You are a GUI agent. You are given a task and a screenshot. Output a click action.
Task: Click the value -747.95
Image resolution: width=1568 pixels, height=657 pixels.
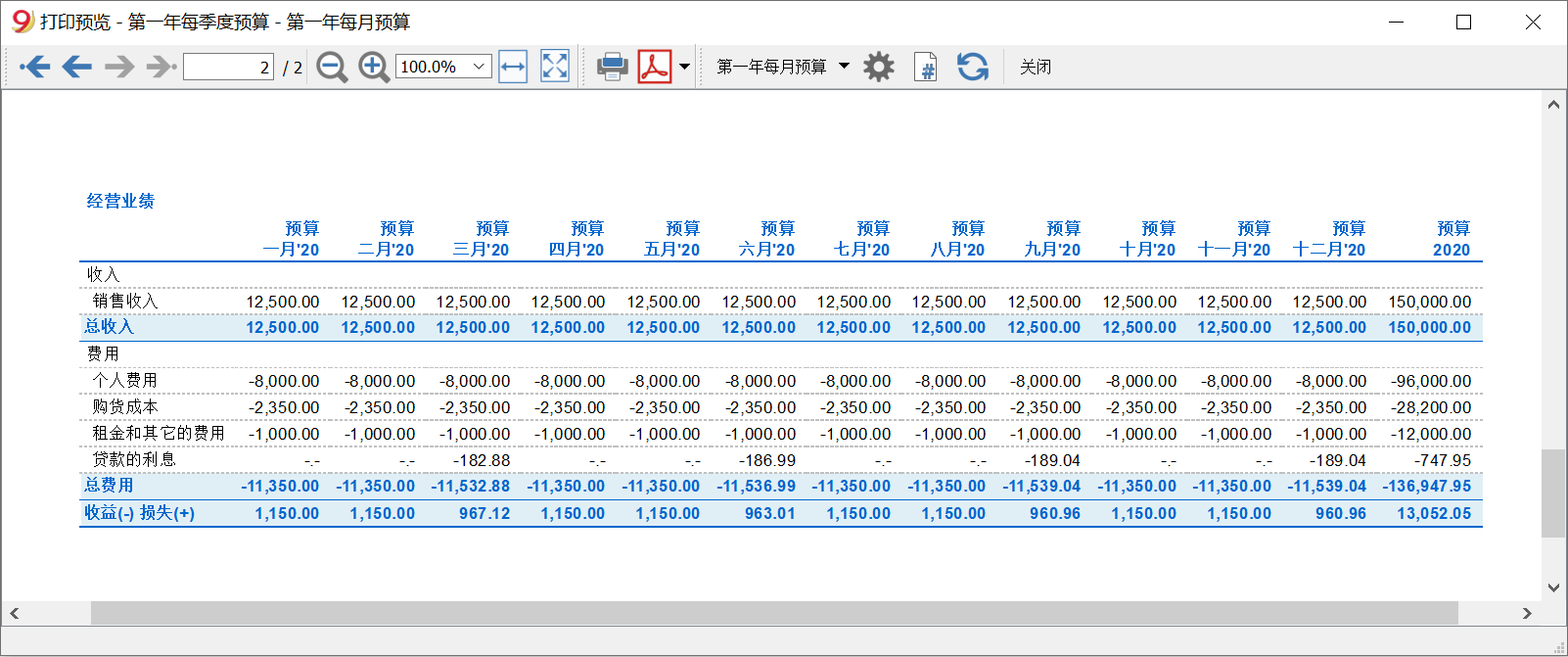pos(1443,460)
